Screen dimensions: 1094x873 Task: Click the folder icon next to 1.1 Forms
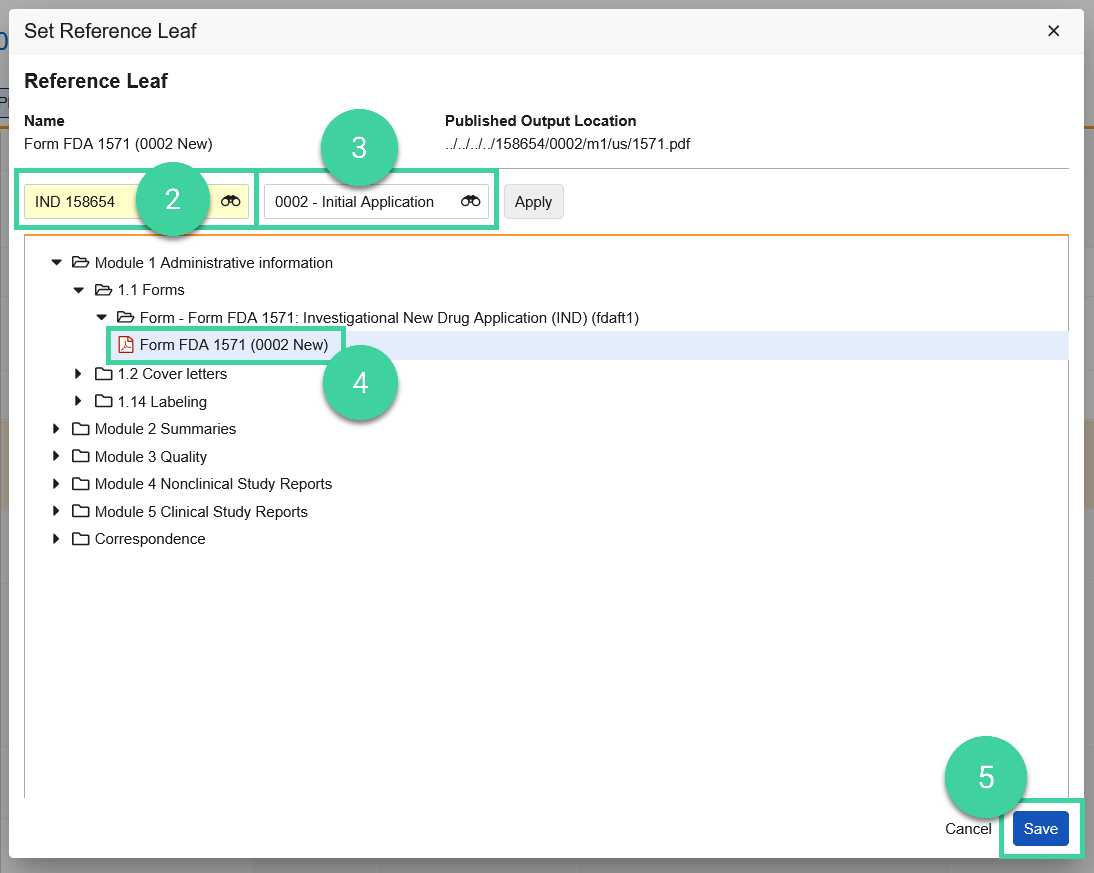tap(102, 290)
